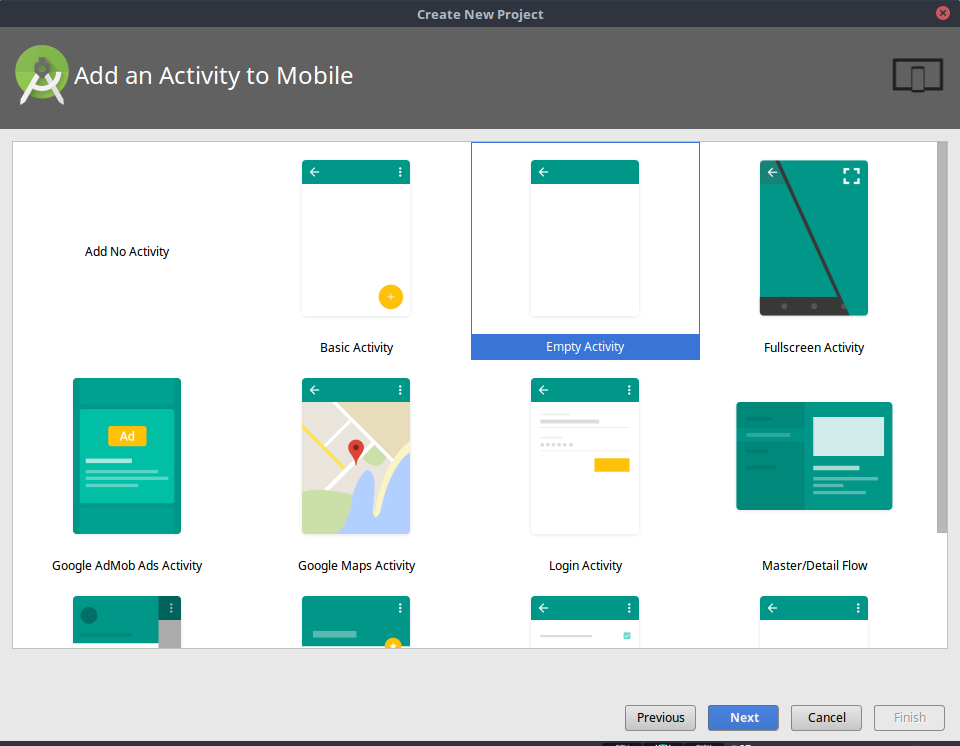This screenshot has width=960, height=746.
Task: Click the red map pin in Google Maps Activity
Action: (x=355, y=451)
